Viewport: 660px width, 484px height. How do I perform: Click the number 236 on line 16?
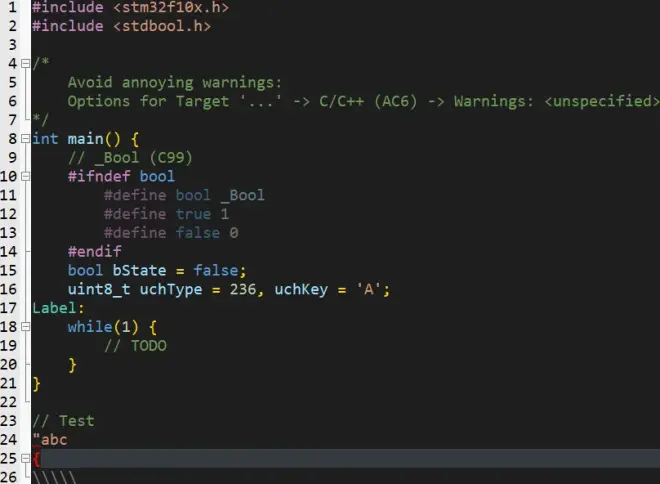[243, 290]
